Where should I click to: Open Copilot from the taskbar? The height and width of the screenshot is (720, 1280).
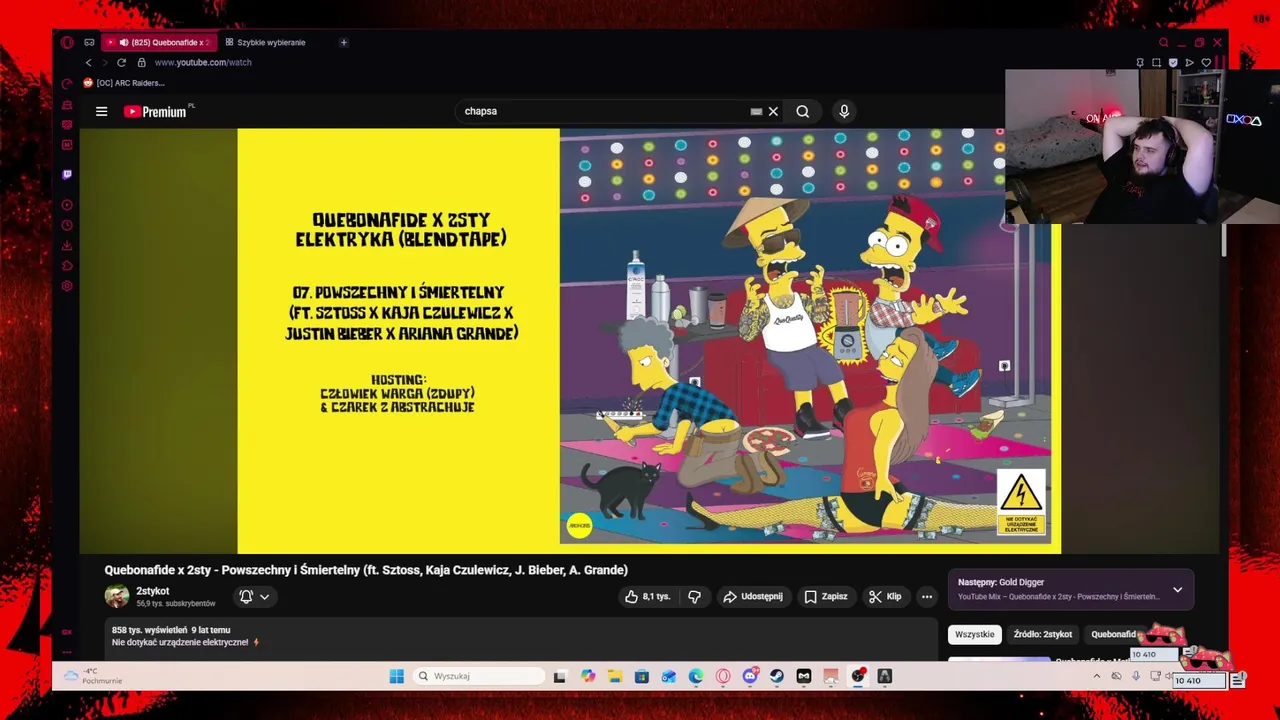(x=587, y=676)
